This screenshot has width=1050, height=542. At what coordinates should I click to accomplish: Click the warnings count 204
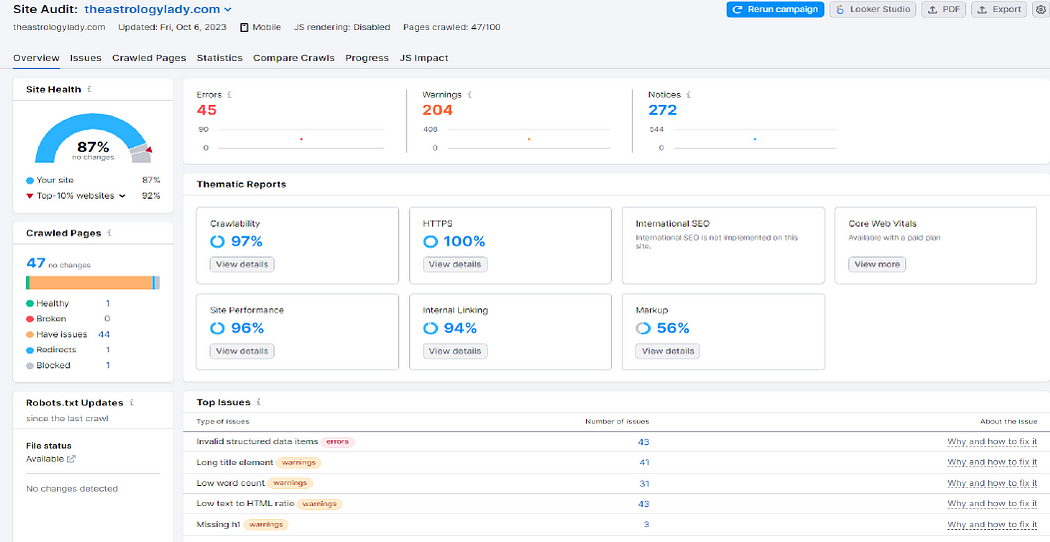pos(437,110)
